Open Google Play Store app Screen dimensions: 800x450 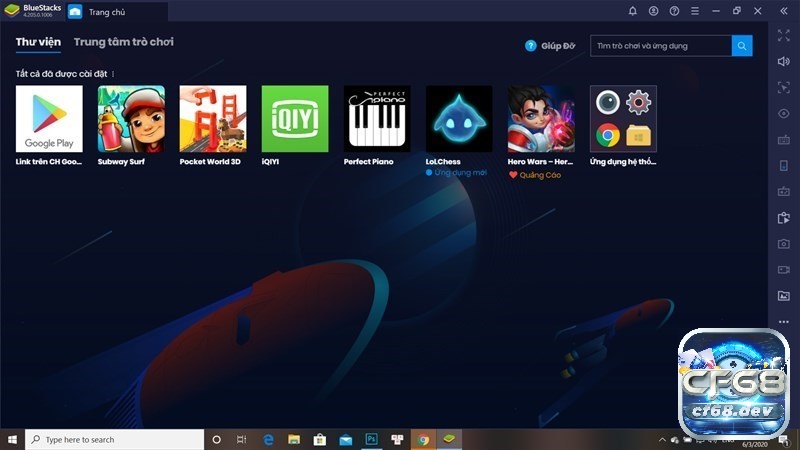click(x=49, y=119)
